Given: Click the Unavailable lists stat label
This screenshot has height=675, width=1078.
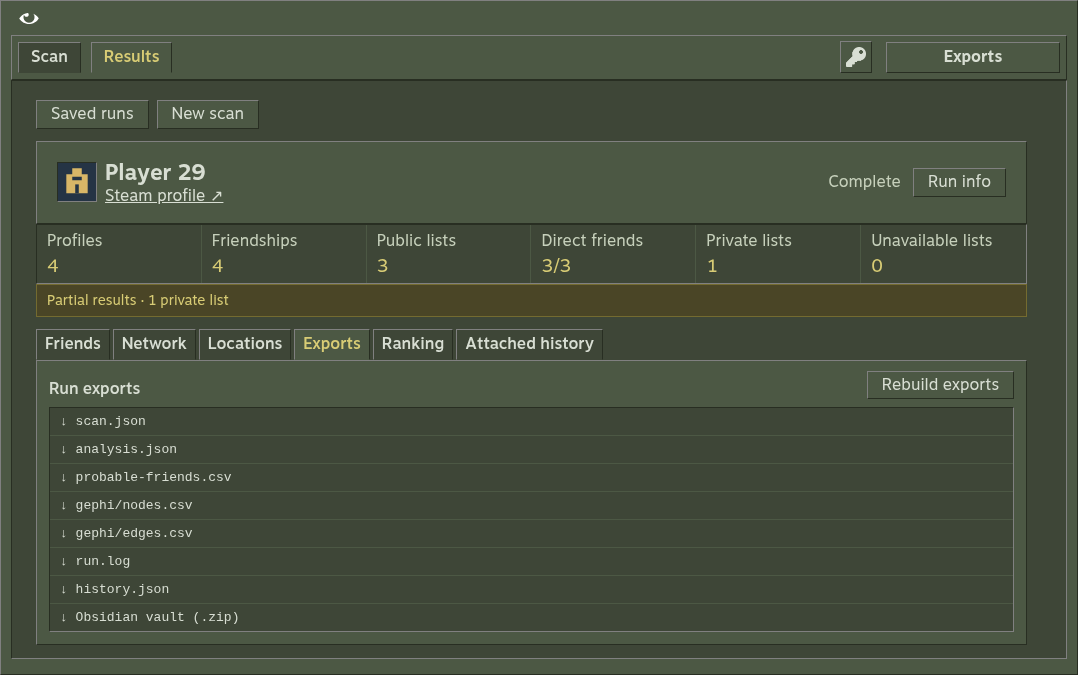Looking at the screenshot, I should click(x=932, y=241).
